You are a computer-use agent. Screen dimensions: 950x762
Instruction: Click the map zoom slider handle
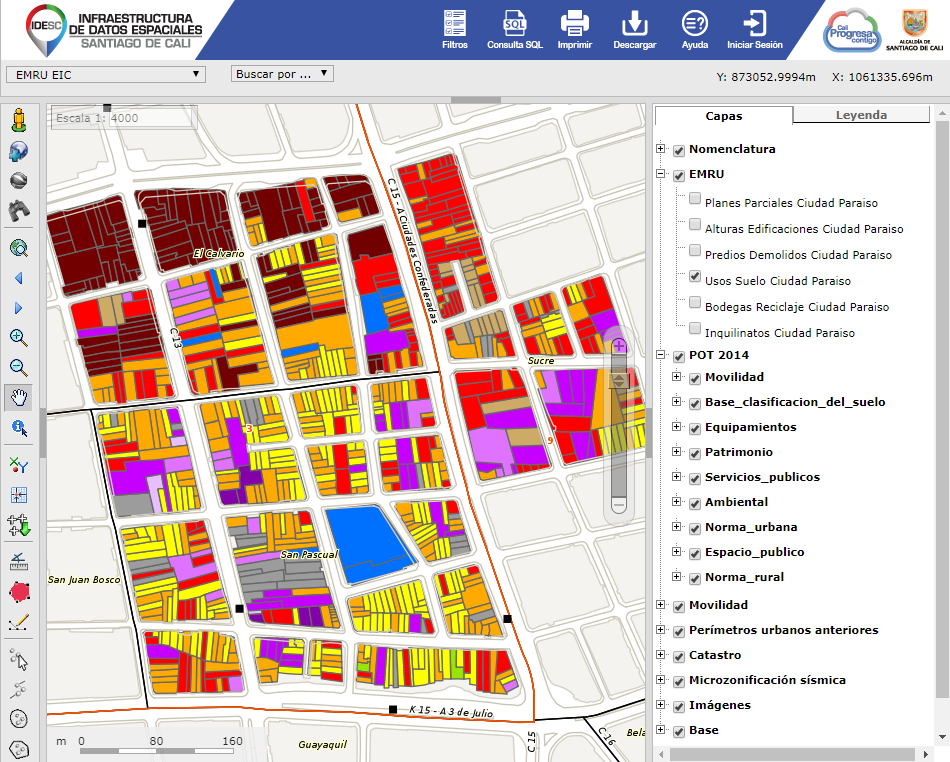tap(619, 380)
